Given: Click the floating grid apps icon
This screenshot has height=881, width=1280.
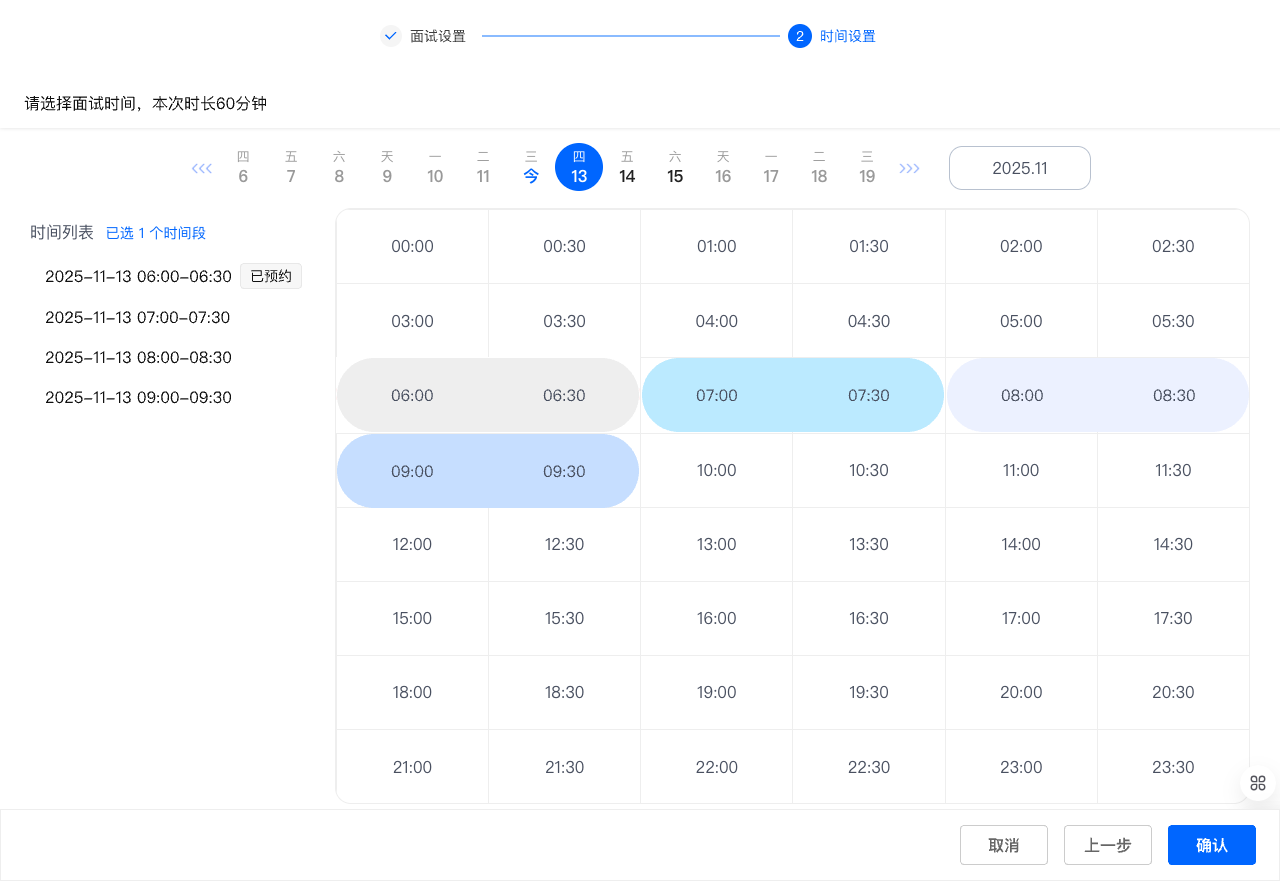Looking at the screenshot, I should click(x=1258, y=783).
